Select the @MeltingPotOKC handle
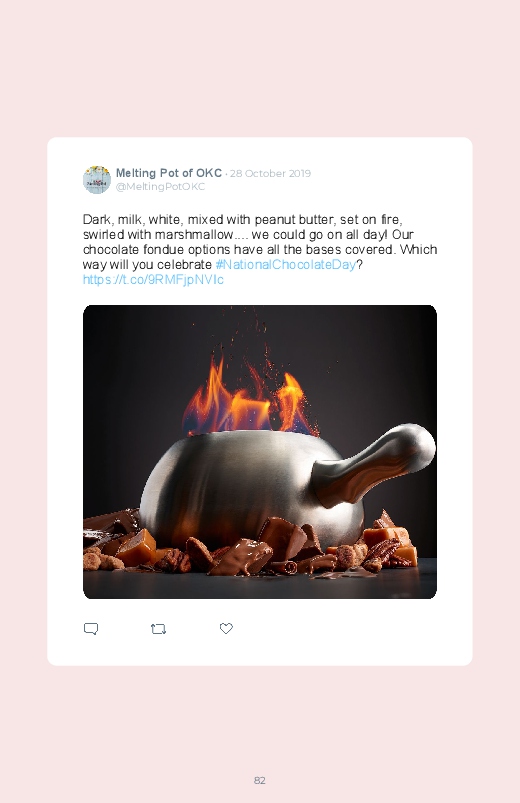The height and width of the screenshot is (803, 520). (x=160, y=186)
